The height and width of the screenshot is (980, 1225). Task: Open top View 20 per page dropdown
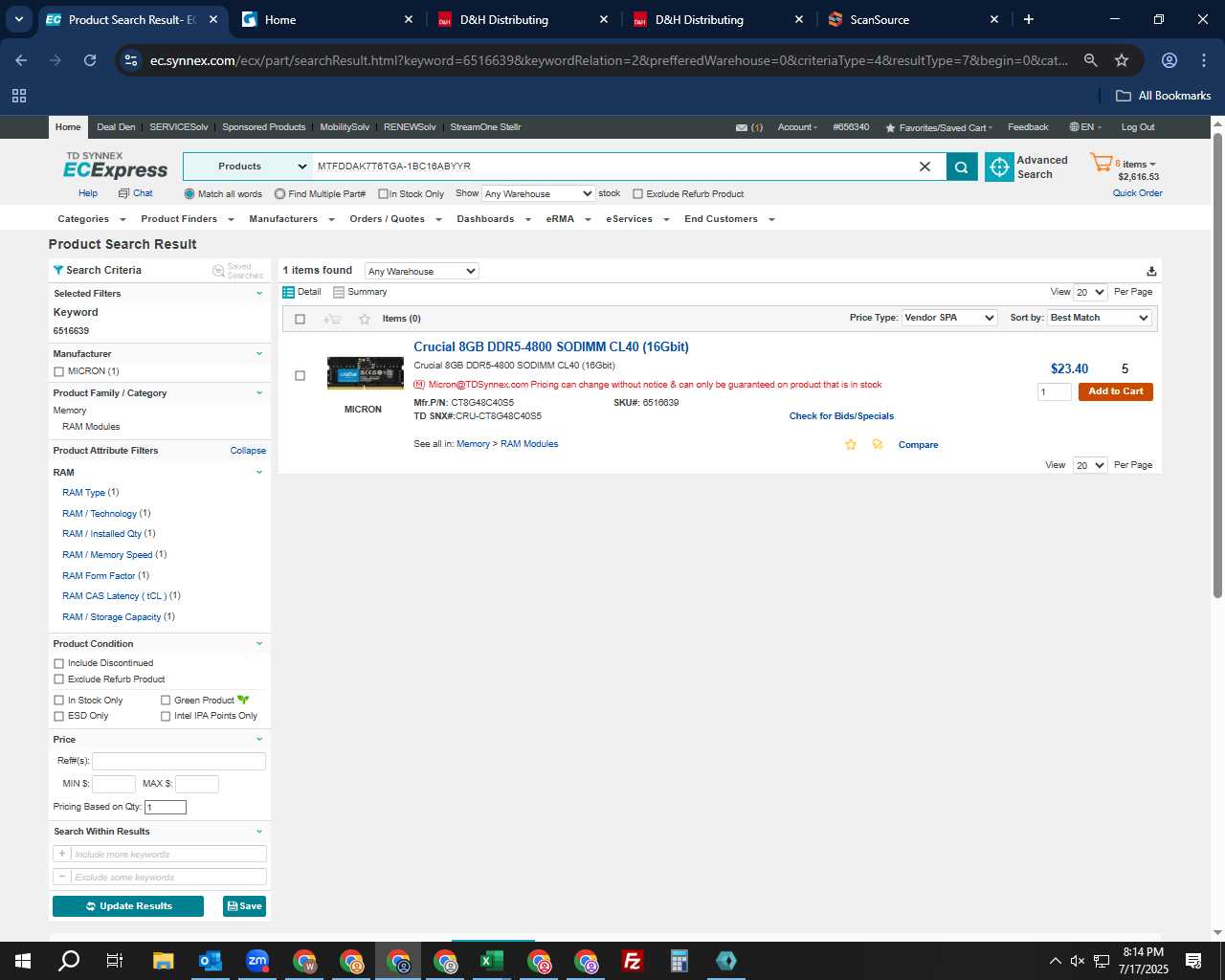coord(1090,292)
